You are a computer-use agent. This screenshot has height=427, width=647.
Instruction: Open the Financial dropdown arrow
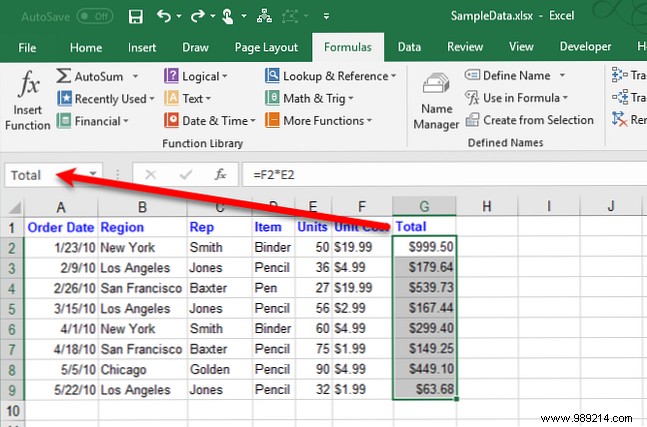[x=125, y=121]
